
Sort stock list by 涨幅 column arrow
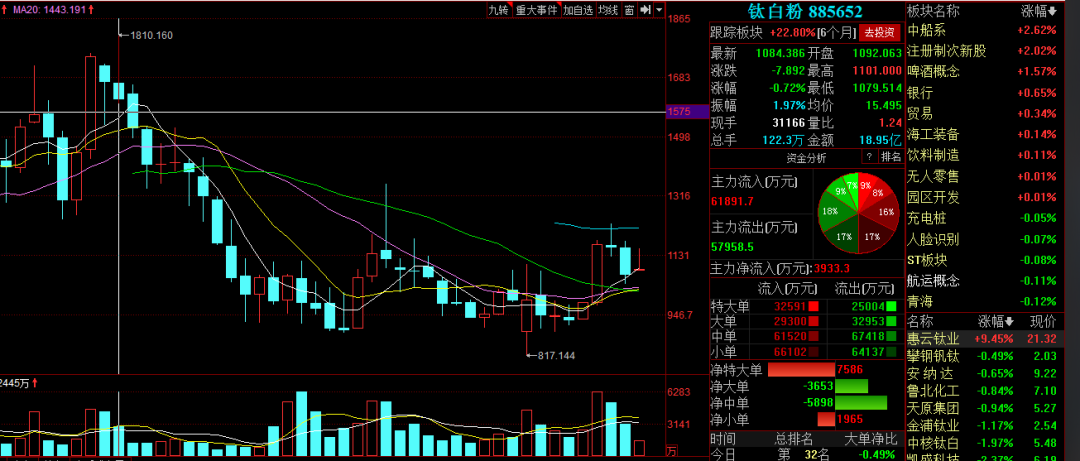[x=1010, y=322]
